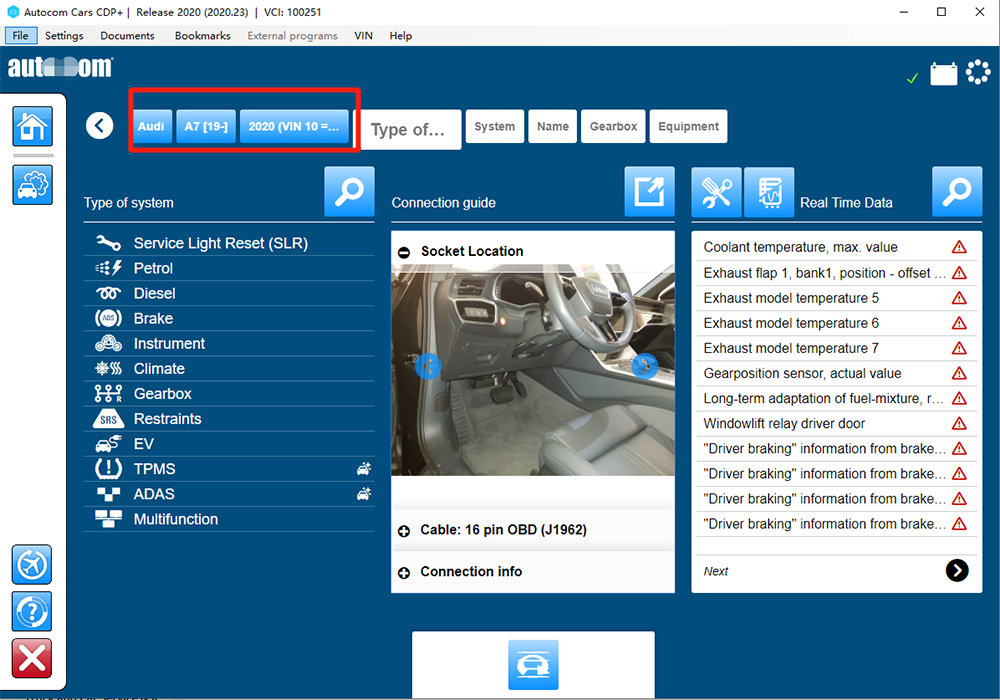
Task: Select the Brake system type
Action: coord(229,318)
